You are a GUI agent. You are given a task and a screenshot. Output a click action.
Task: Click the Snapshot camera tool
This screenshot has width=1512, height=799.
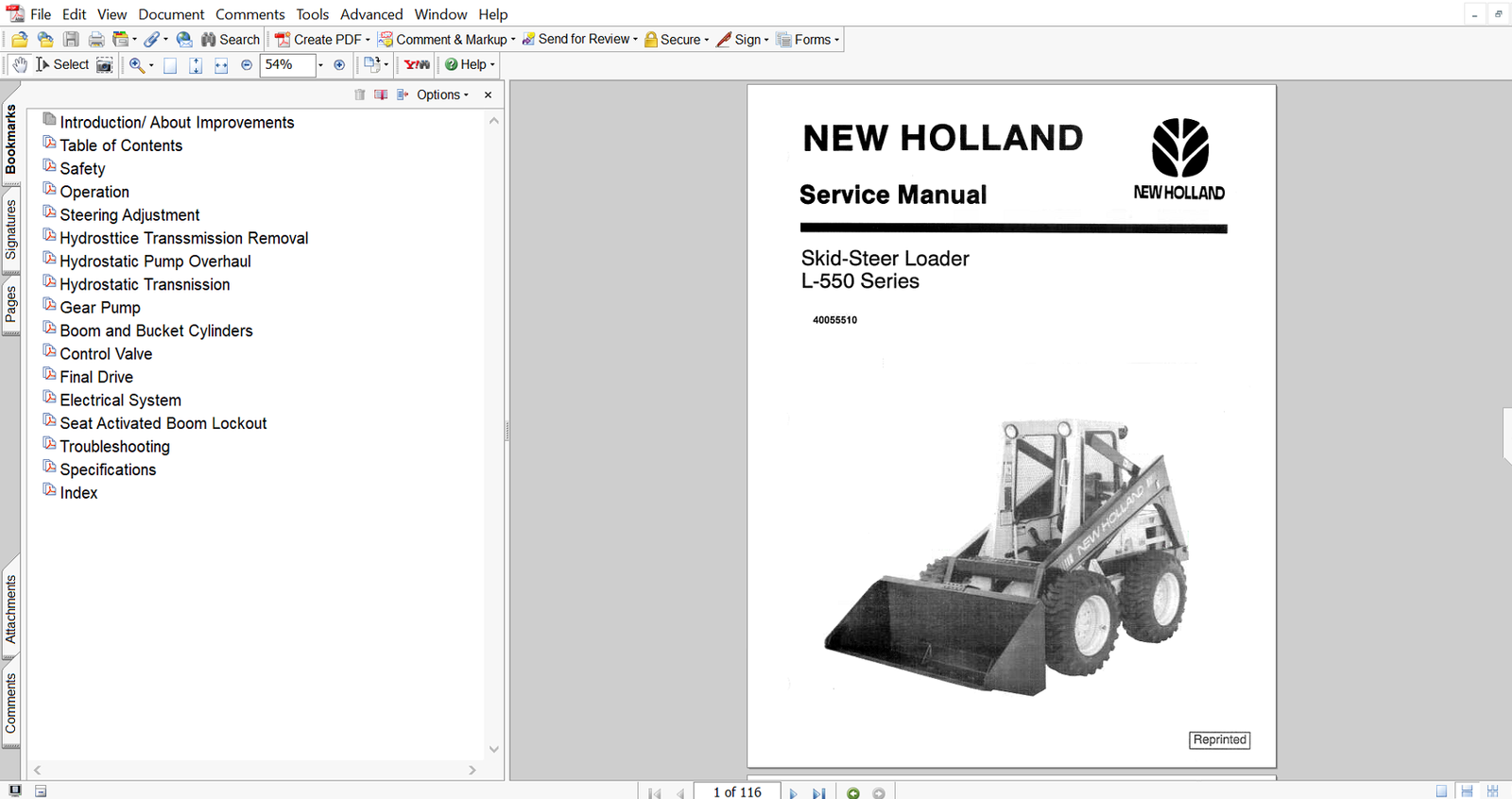click(x=105, y=65)
